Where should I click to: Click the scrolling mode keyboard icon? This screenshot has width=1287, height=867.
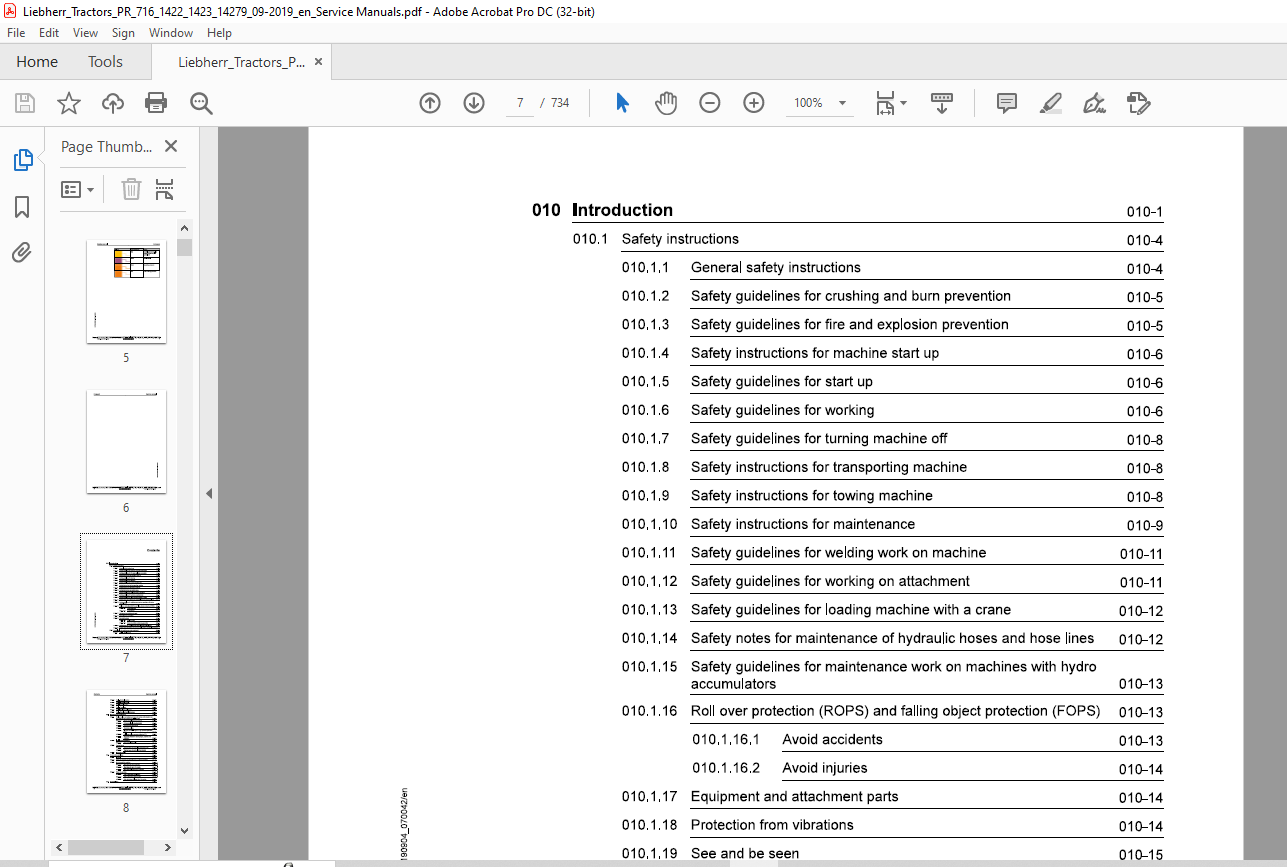[x=941, y=103]
